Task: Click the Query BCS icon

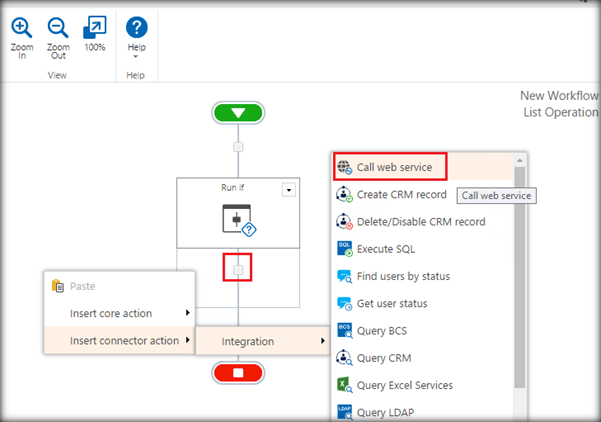Action: [345, 331]
